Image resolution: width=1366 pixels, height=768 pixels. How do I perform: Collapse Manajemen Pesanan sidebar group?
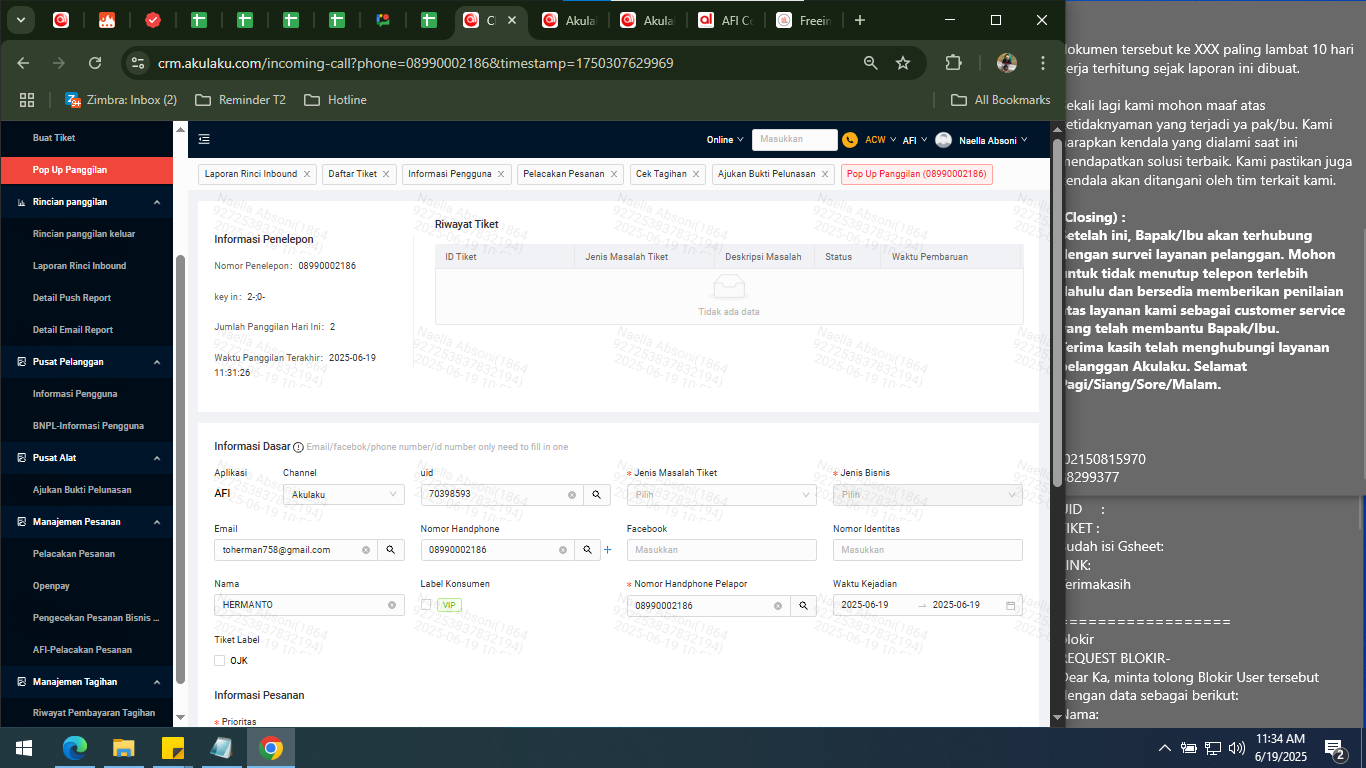pyautogui.click(x=87, y=522)
